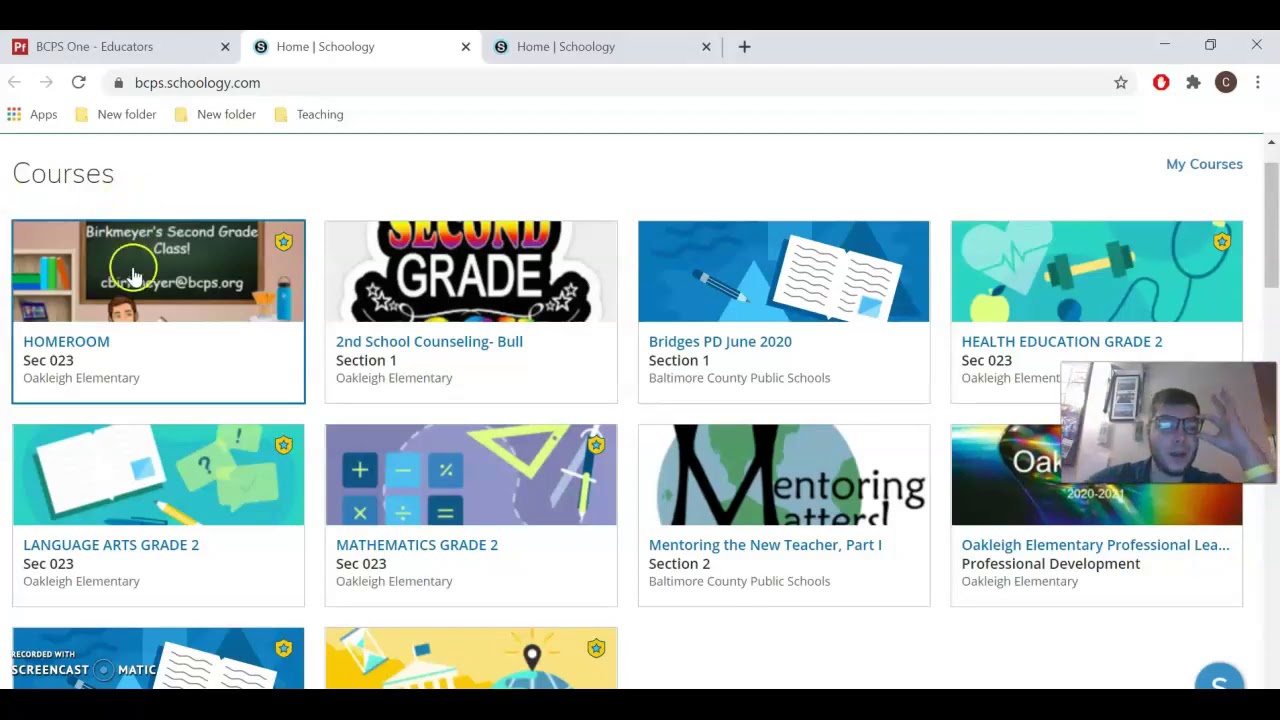Click the Language Arts book thumbnail
Screen dimensions: 1280x720
[158, 475]
